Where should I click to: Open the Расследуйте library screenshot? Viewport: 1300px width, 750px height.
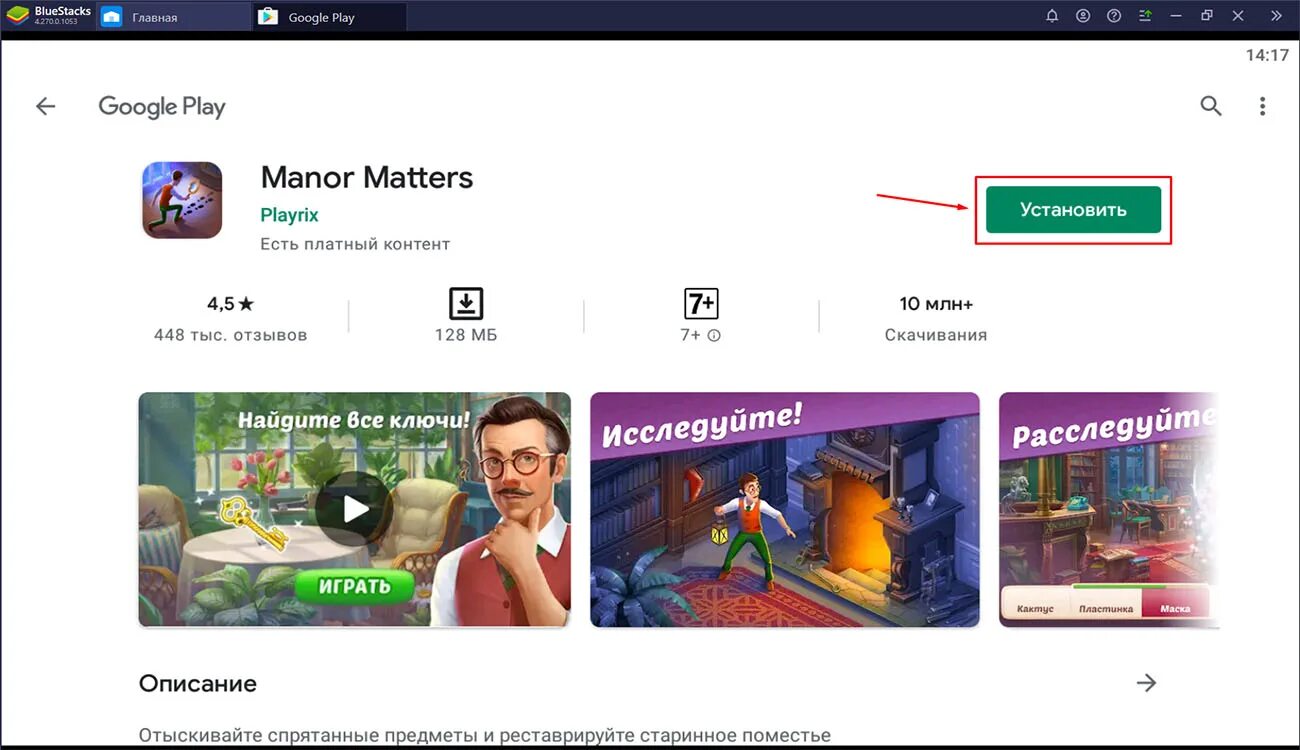pos(1109,510)
